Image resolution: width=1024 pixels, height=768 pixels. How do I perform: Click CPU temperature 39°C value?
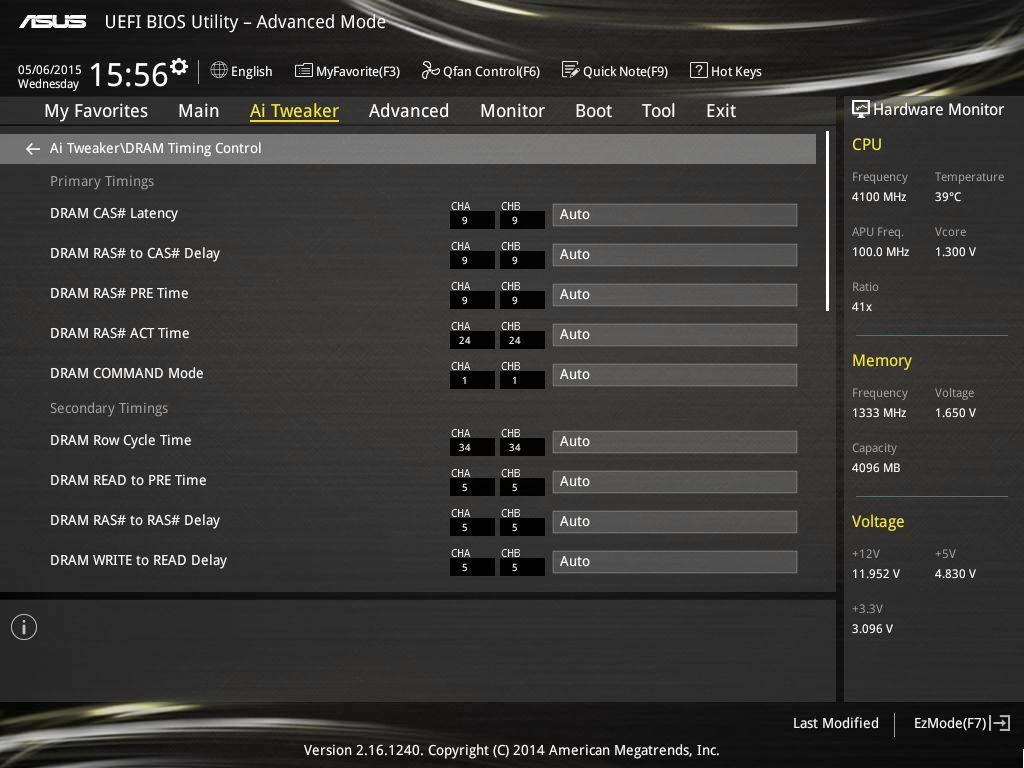(948, 197)
